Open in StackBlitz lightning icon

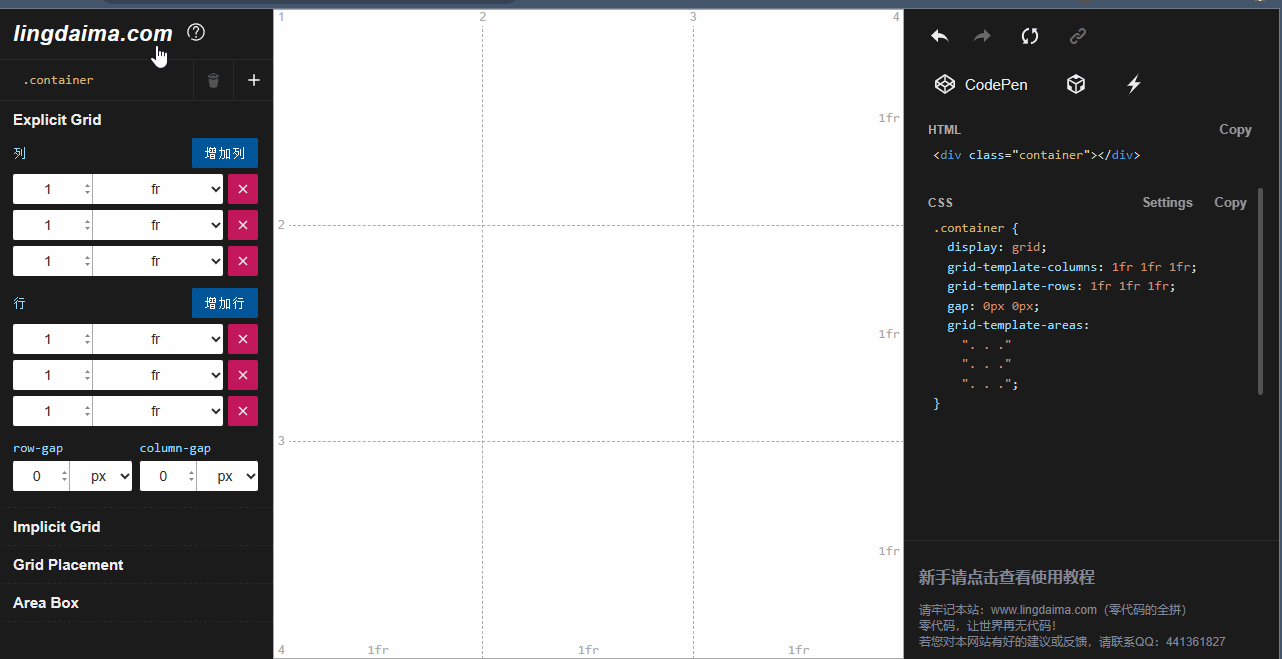click(1134, 84)
